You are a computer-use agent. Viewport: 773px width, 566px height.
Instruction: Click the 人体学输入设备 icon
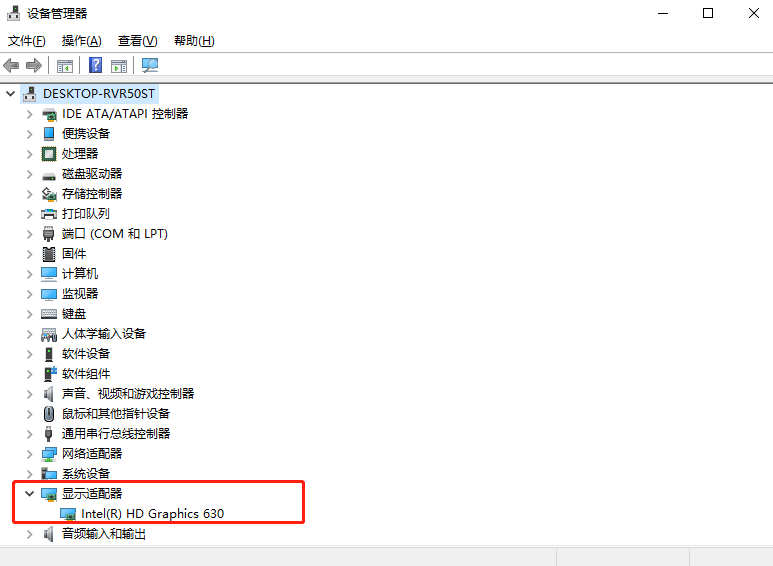coord(49,334)
